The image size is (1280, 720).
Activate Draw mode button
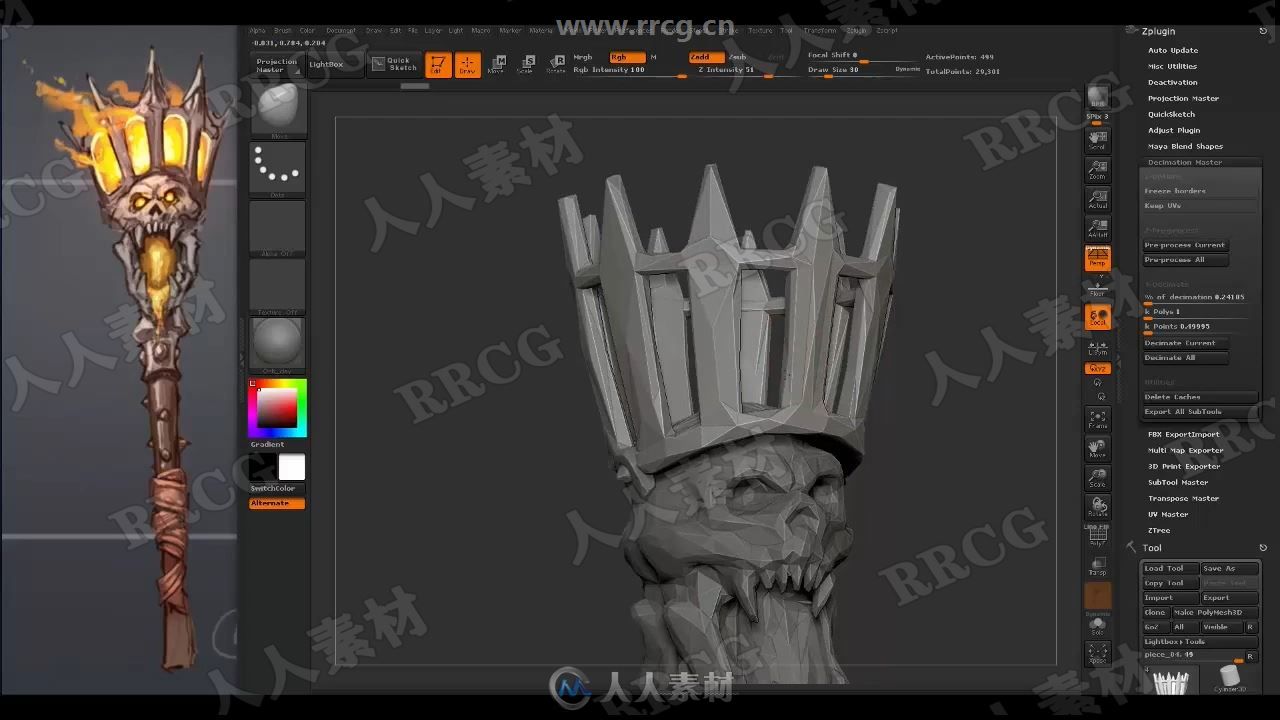tap(467, 65)
